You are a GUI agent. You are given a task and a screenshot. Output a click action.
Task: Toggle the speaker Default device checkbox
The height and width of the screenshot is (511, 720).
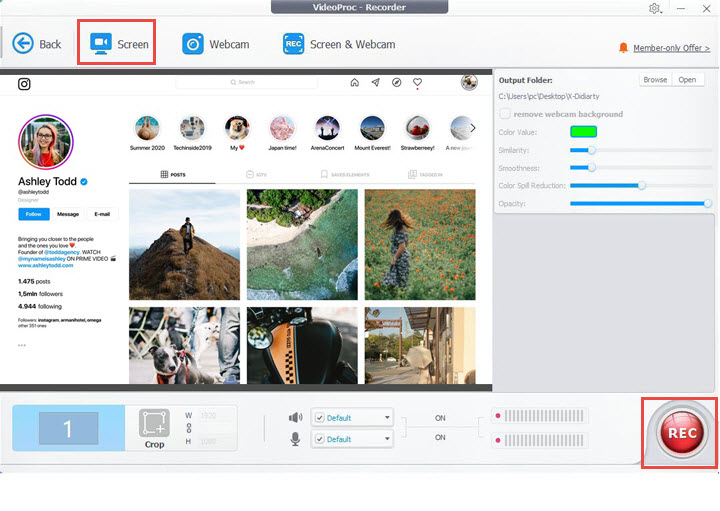(319, 418)
